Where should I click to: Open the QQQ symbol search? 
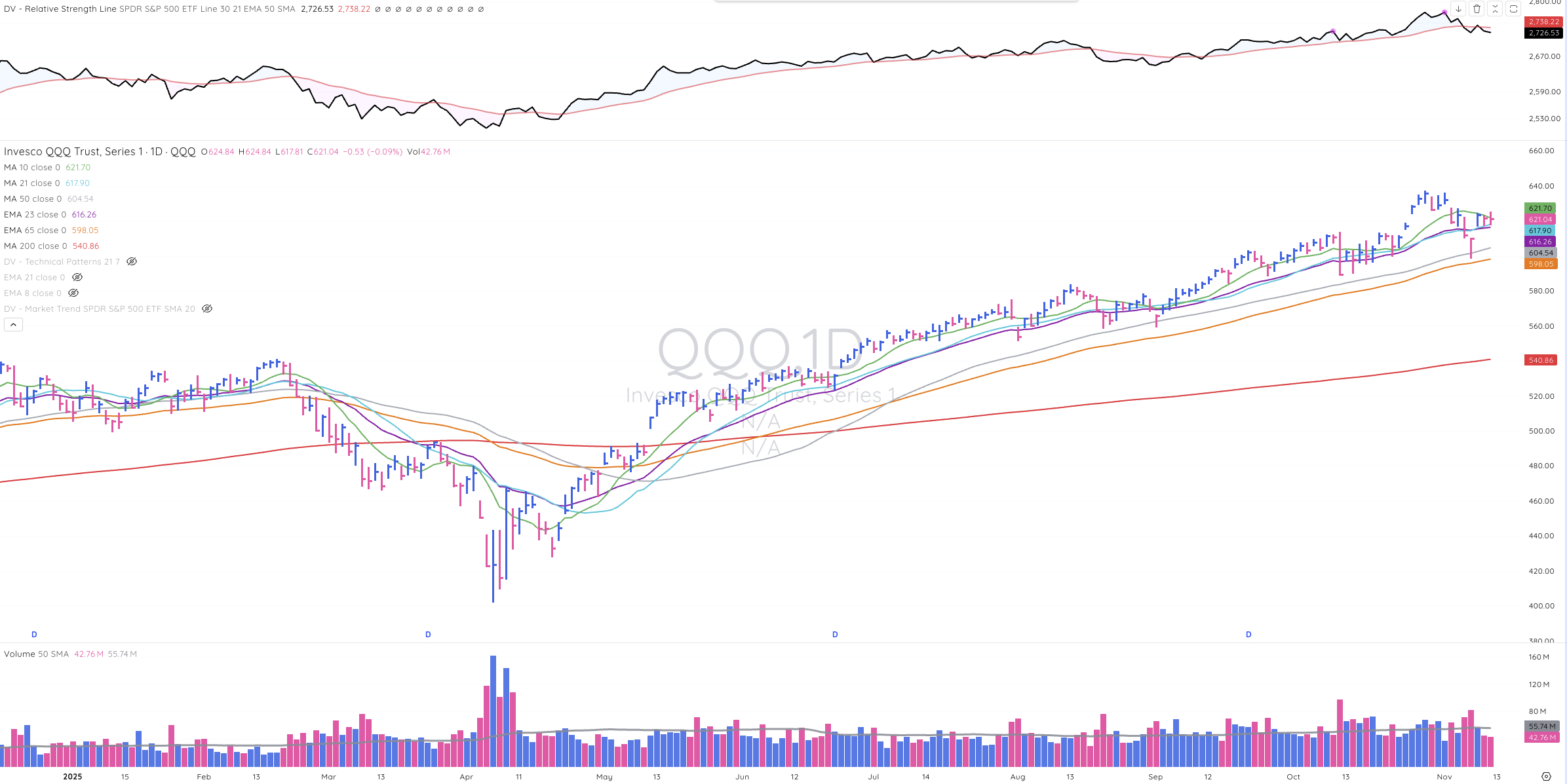pos(72,151)
